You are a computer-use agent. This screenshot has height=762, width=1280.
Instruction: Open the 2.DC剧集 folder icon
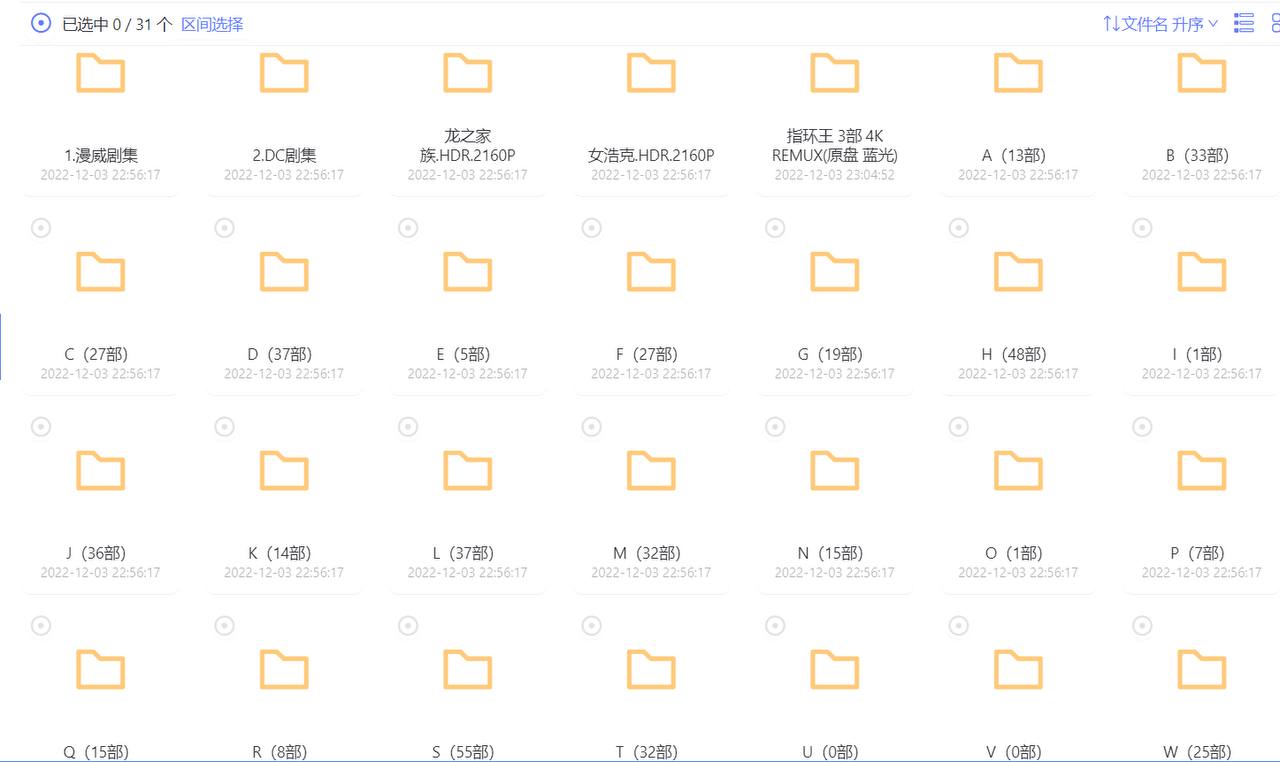pos(284,72)
